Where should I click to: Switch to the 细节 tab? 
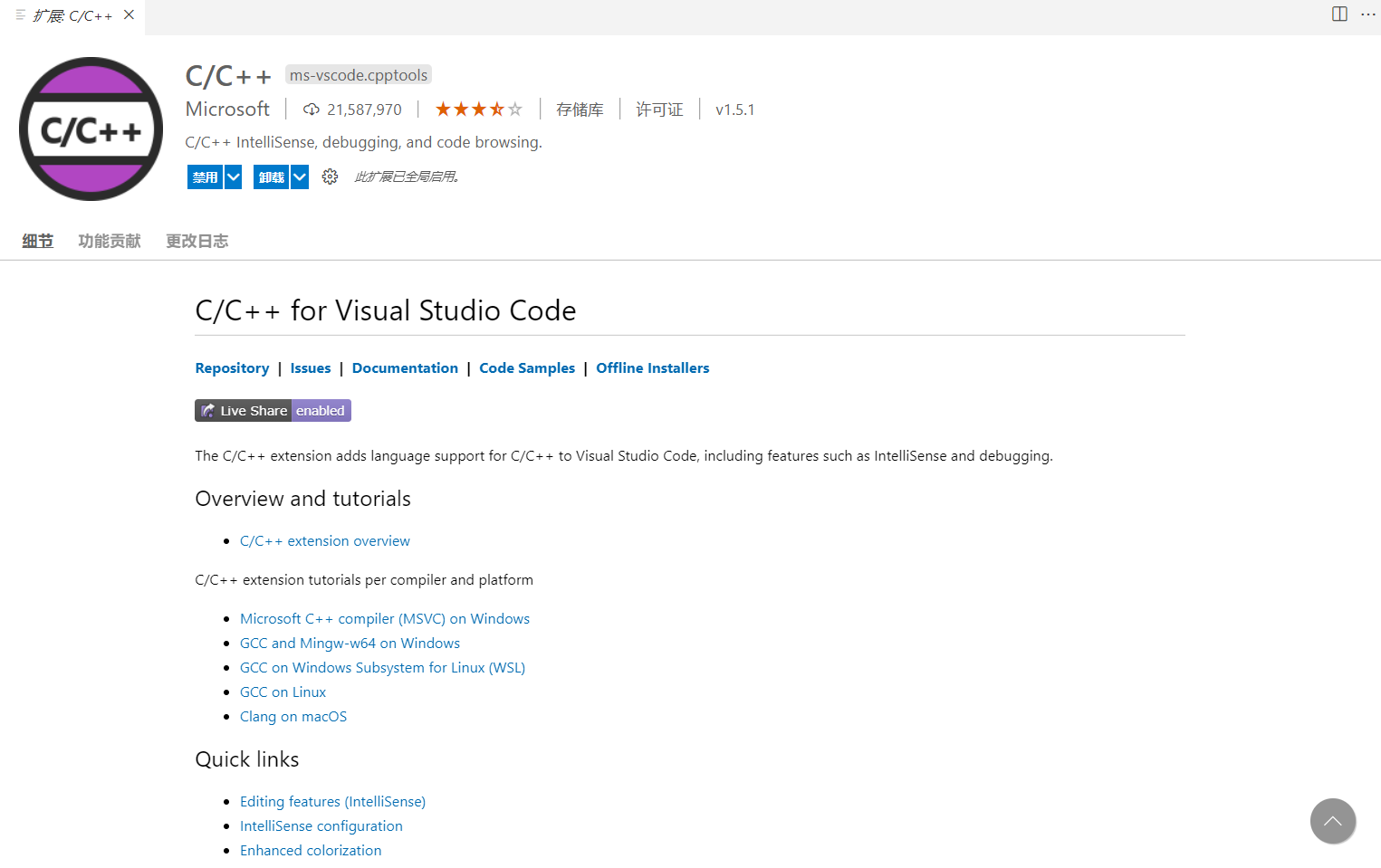pos(38,241)
